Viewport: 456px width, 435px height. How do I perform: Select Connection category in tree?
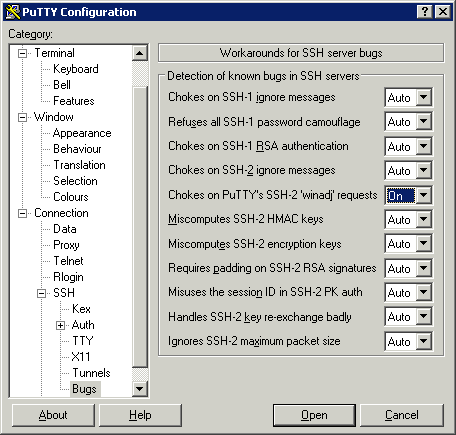click(x=61, y=213)
